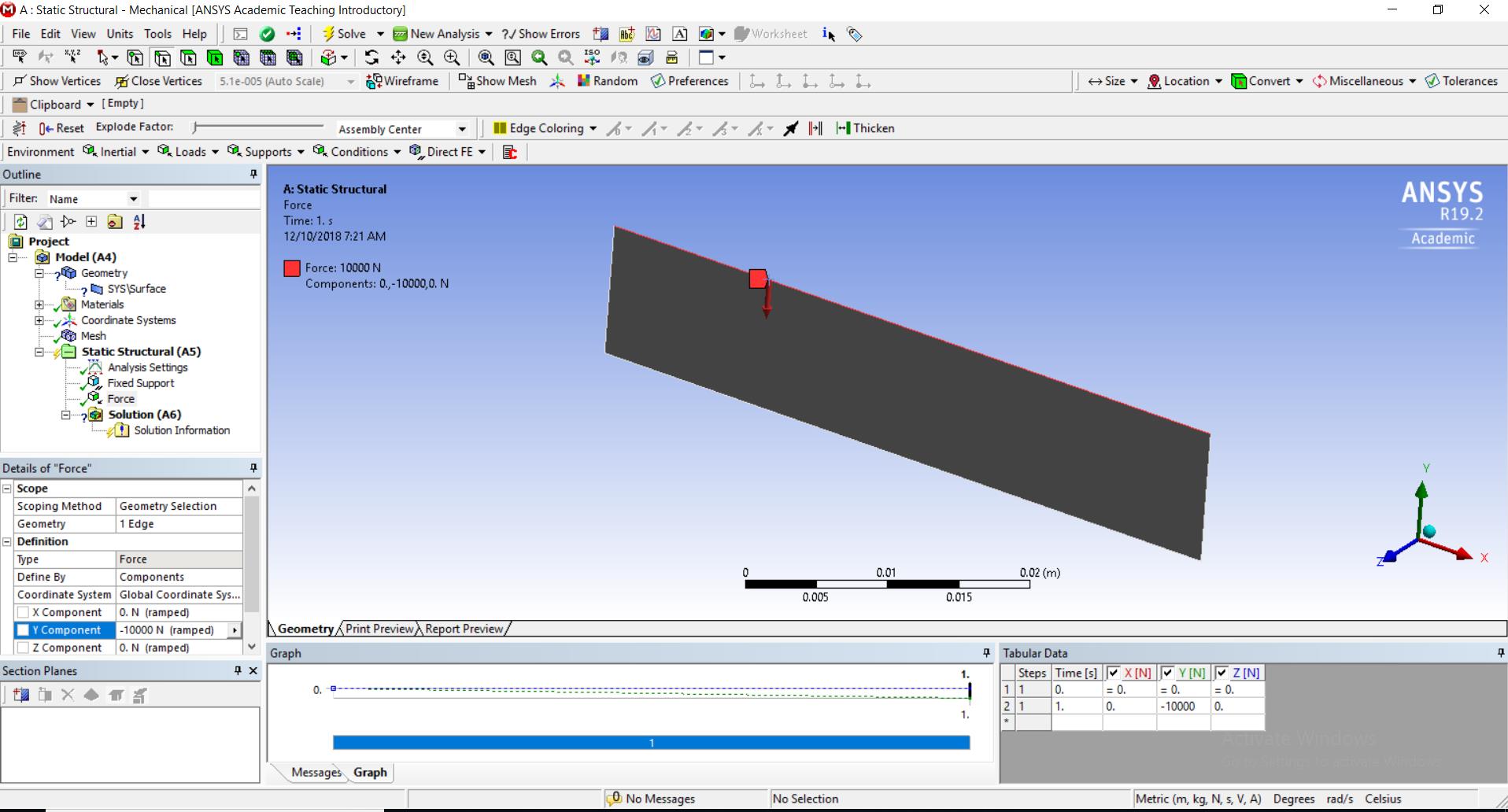Open the Tools menu
The width and height of the screenshot is (1508, 812).
[x=157, y=34]
